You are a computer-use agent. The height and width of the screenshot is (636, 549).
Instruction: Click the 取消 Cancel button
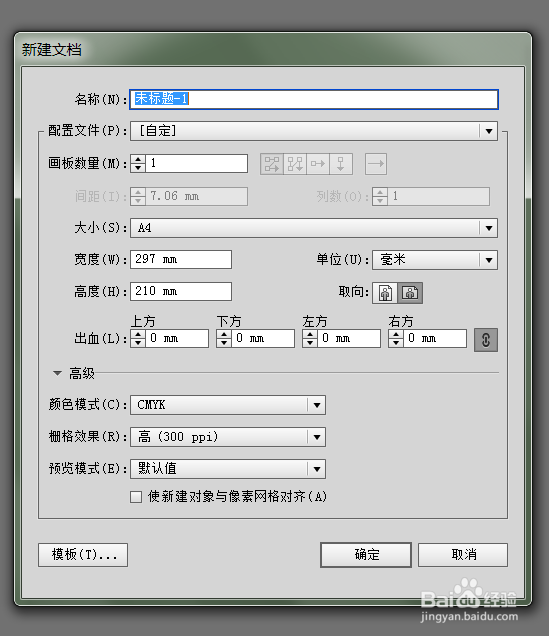[x=463, y=555]
